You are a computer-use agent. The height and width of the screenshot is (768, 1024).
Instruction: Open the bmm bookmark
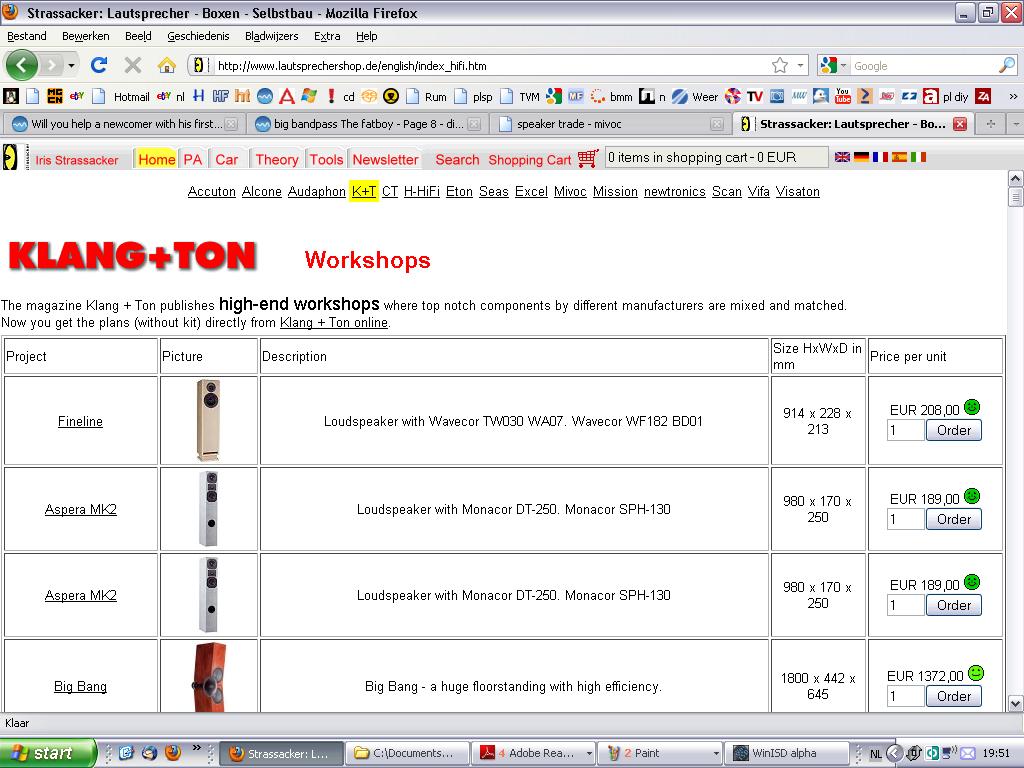[612, 97]
